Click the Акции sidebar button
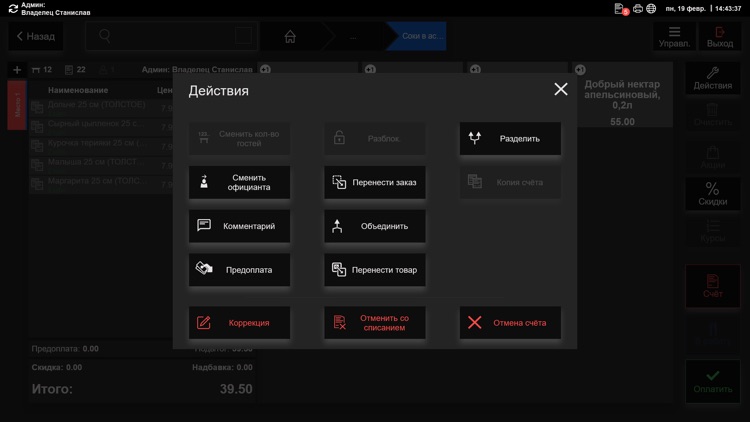The width and height of the screenshot is (750, 422). [x=713, y=157]
